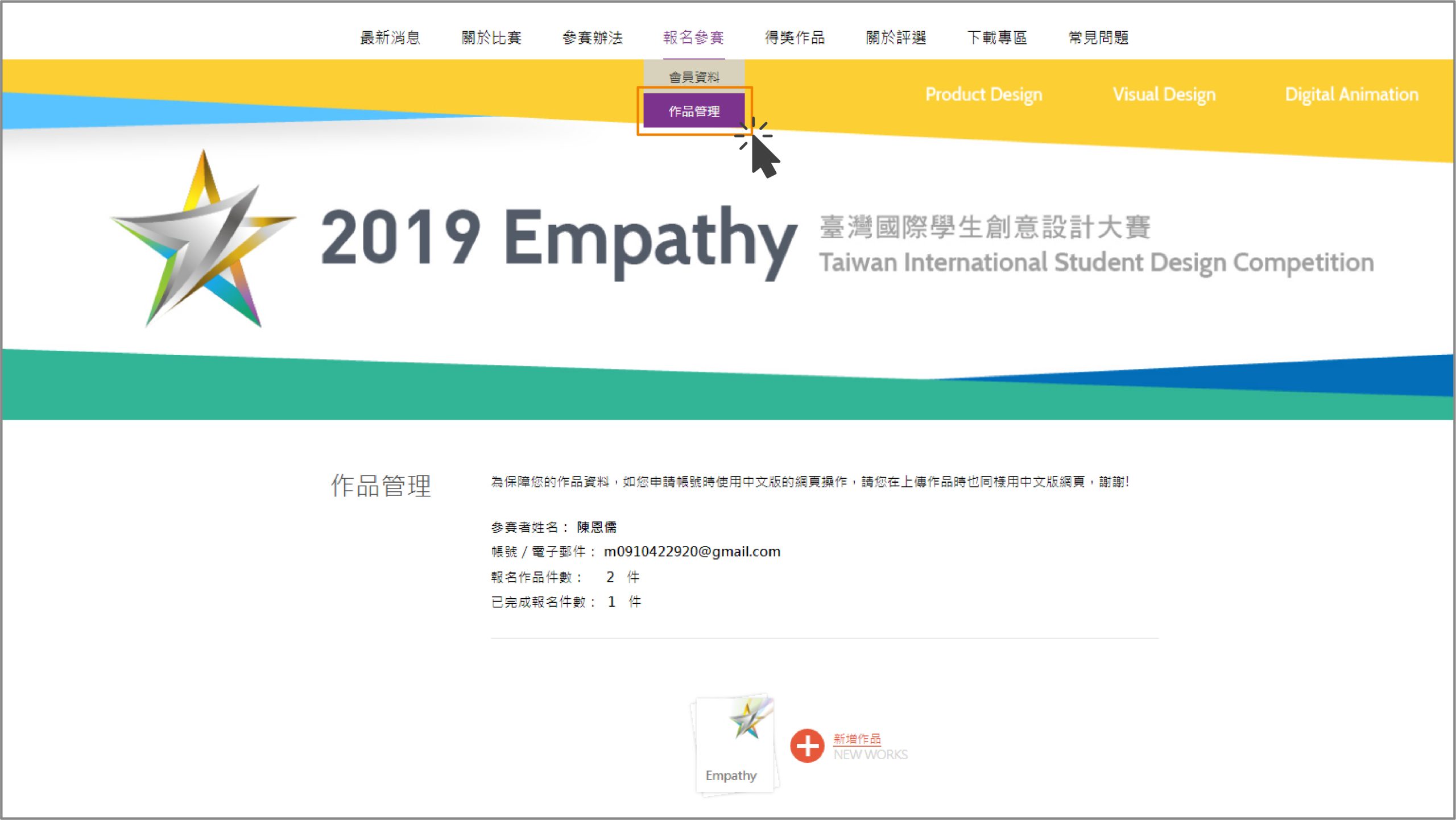Open the 關於比賽 menu item
The width and height of the screenshot is (1456, 820).
(491, 38)
